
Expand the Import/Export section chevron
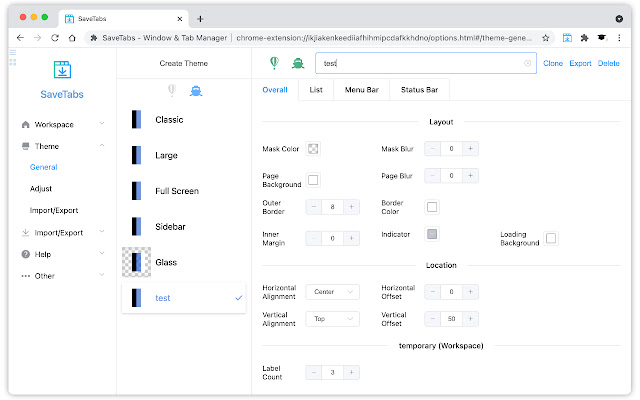(102, 231)
